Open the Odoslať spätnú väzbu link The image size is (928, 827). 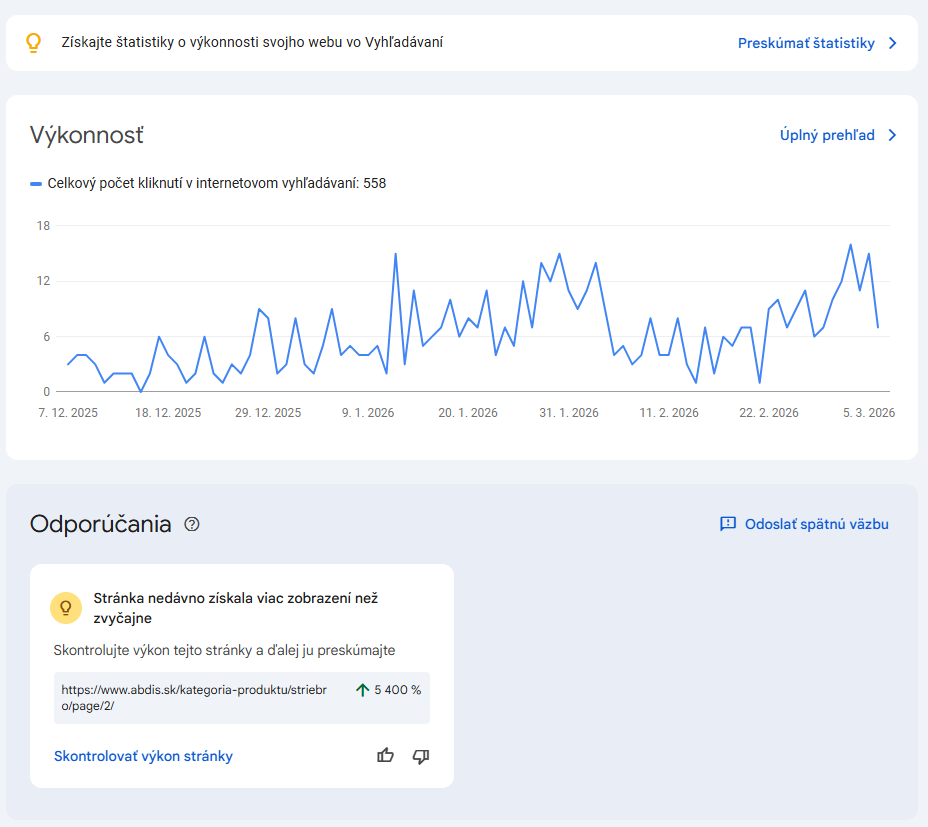pyautogui.click(x=816, y=524)
